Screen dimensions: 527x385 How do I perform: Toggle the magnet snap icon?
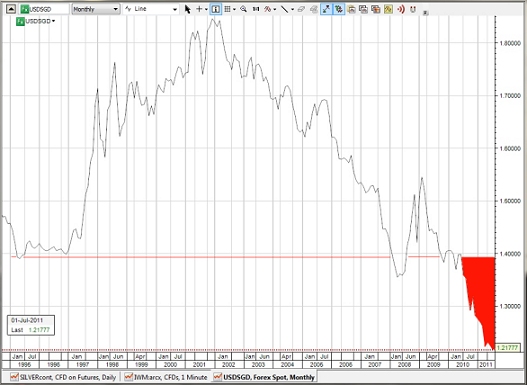(413, 9)
